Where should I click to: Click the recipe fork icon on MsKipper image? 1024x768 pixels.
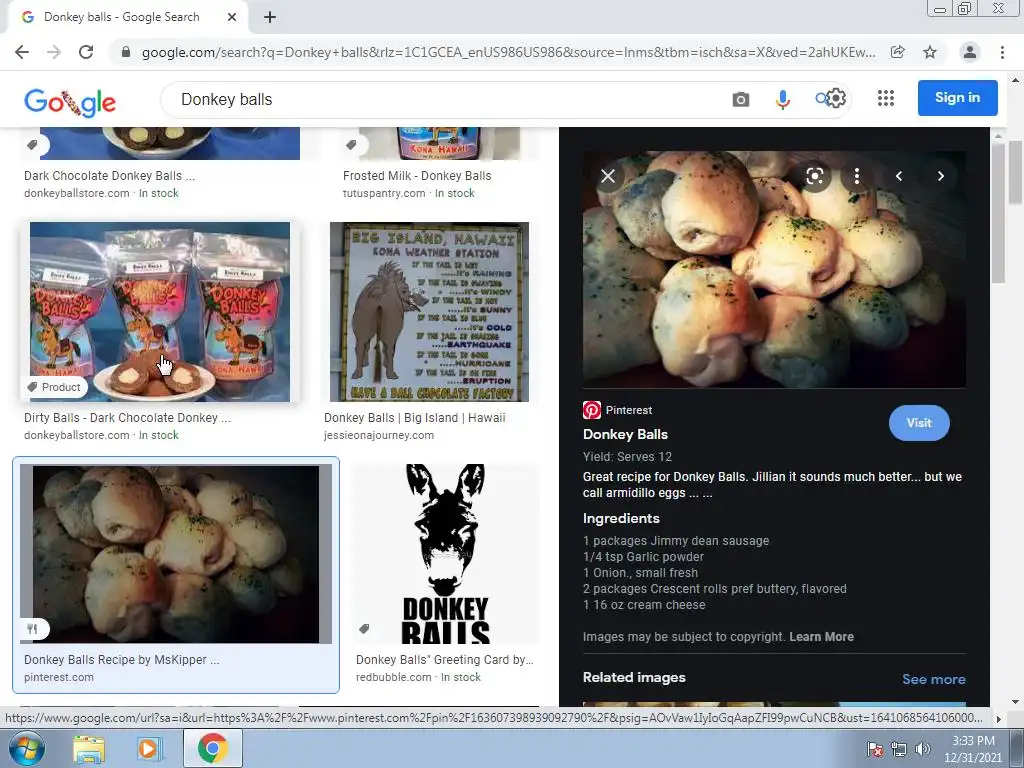pos(33,629)
